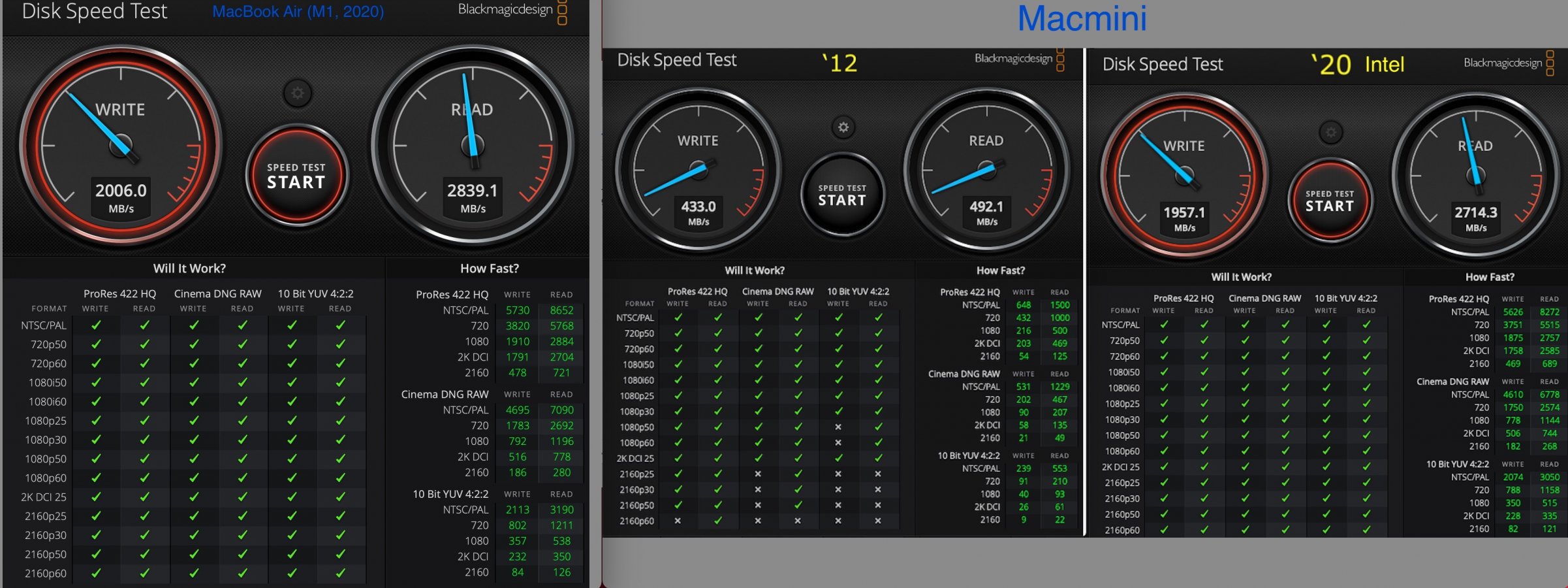Click Blackmagicdesign logo in Macmini '12 window
Viewport: 1568px width, 588px height.
1019,59
